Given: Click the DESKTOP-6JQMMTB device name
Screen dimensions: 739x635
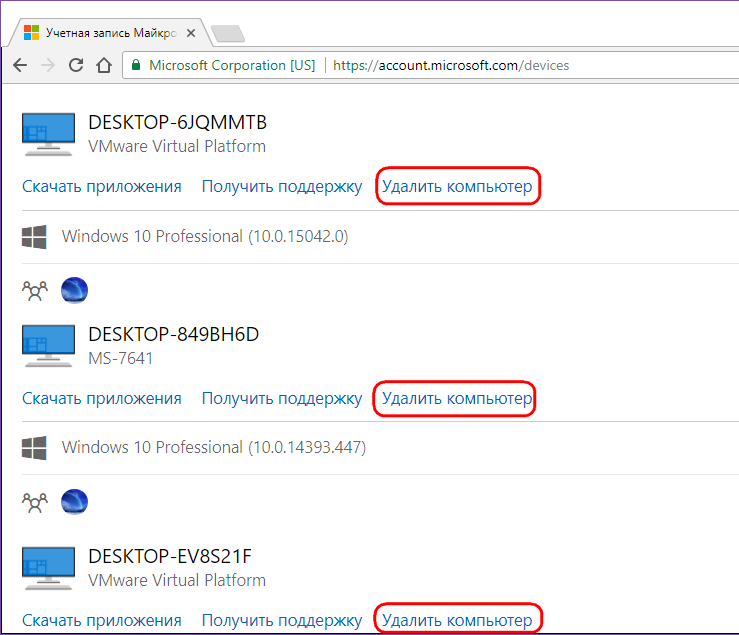Looking at the screenshot, I should pyautogui.click(x=177, y=123).
